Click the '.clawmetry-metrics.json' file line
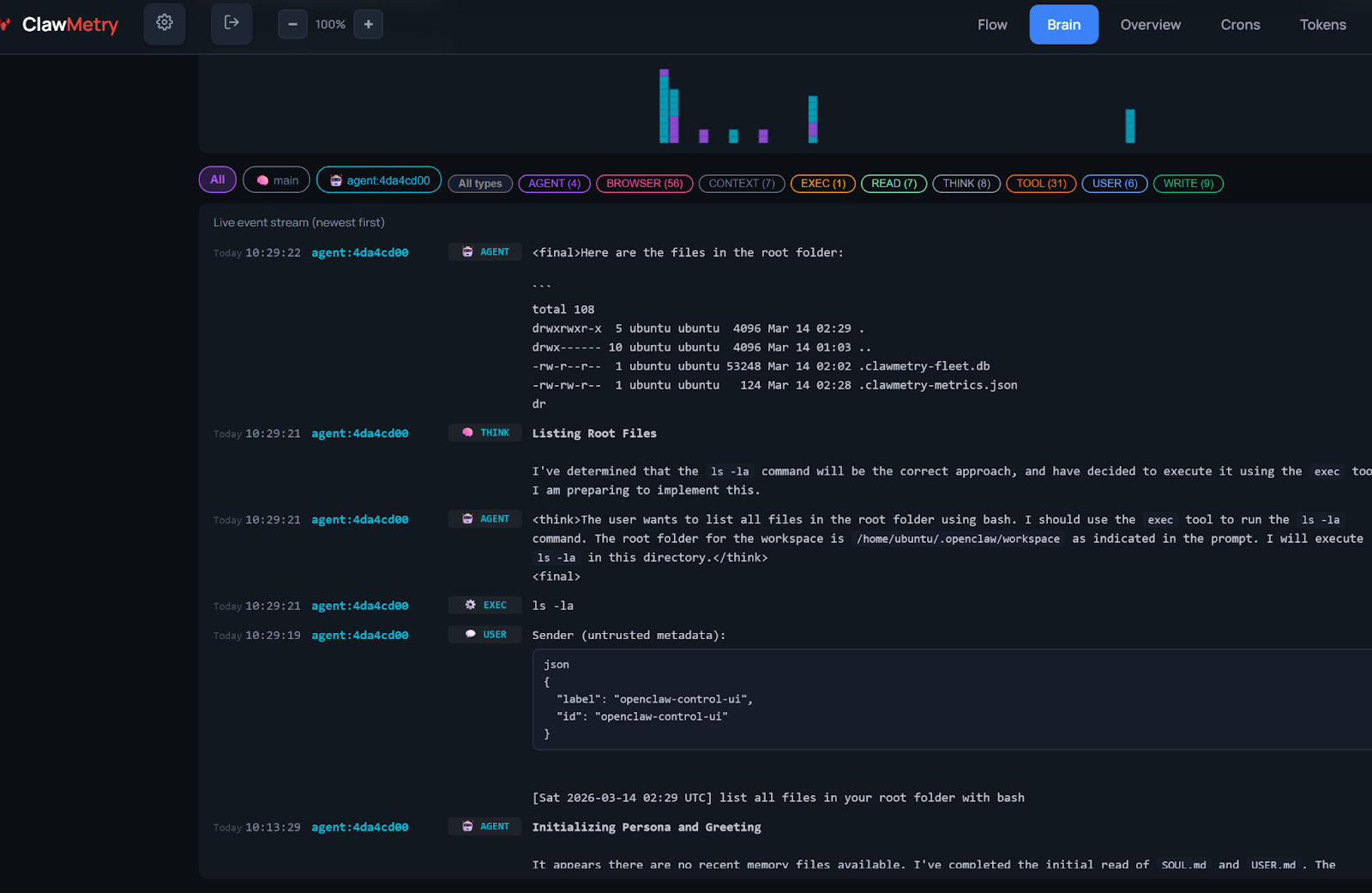The image size is (1372, 893). pos(774,385)
